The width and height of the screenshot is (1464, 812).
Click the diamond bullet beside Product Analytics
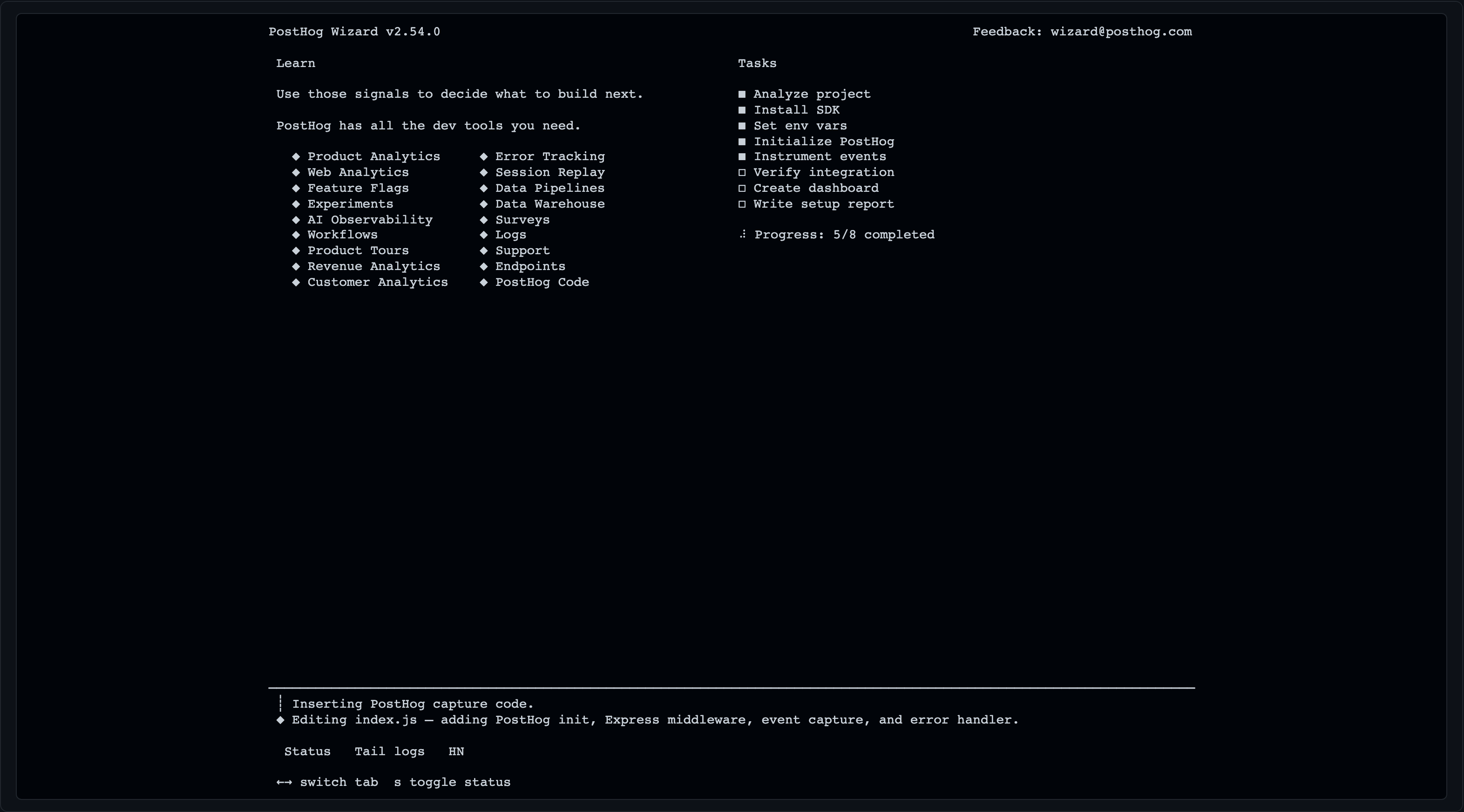(296, 157)
